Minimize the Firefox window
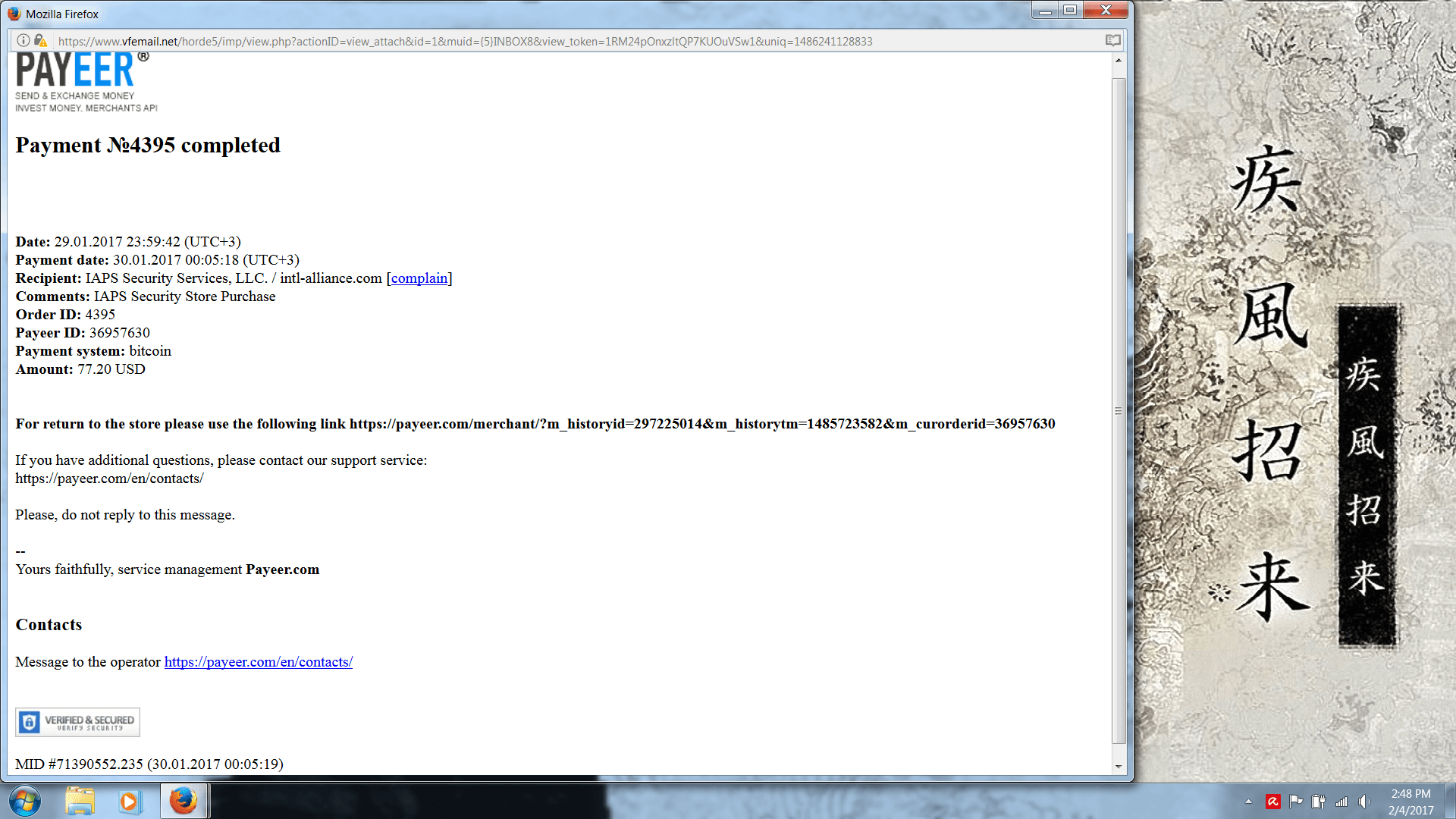Image resolution: width=1456 pixels, height=819 pixels. tap(1045, 11)
